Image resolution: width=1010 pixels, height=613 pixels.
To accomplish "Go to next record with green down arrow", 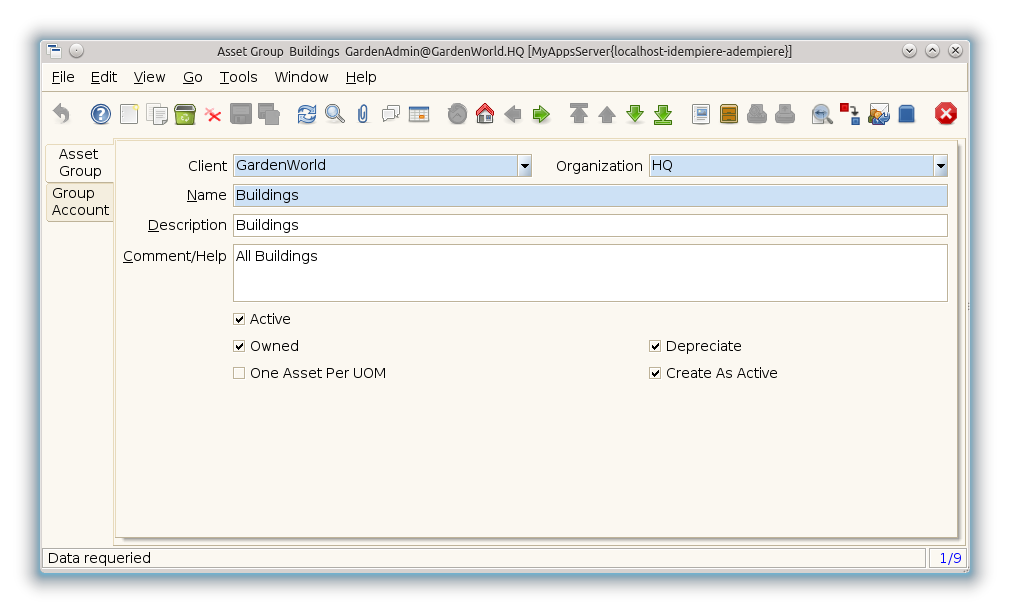I will pyautogui.click(x=635, y=114).
